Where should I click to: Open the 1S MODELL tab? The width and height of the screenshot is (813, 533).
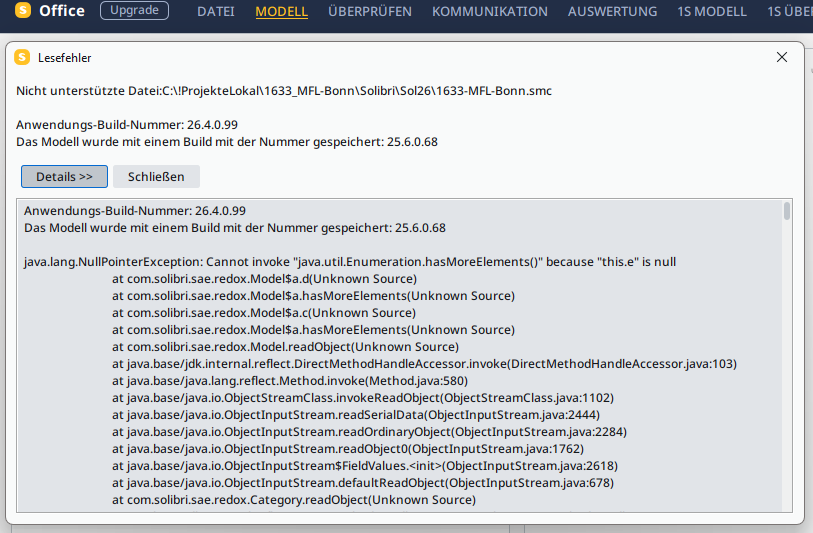tap(712, 11)
